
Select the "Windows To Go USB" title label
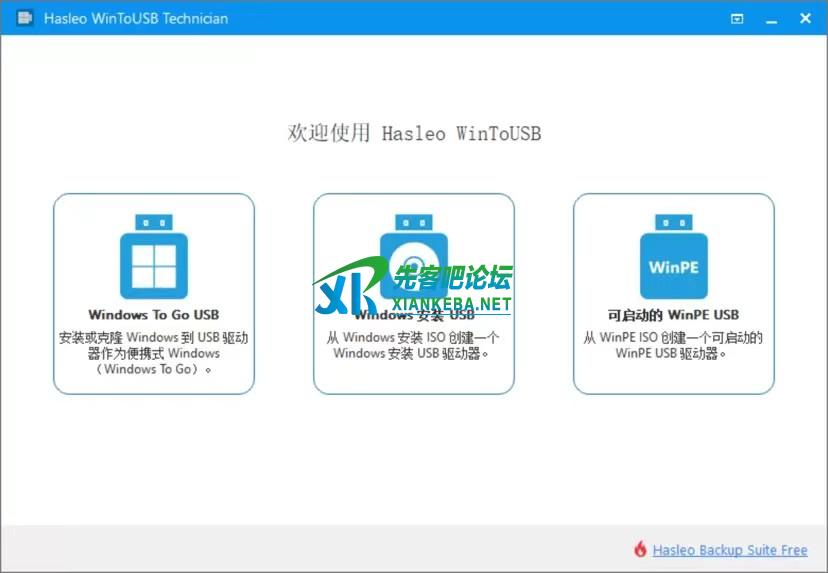(x=153, y=315)
